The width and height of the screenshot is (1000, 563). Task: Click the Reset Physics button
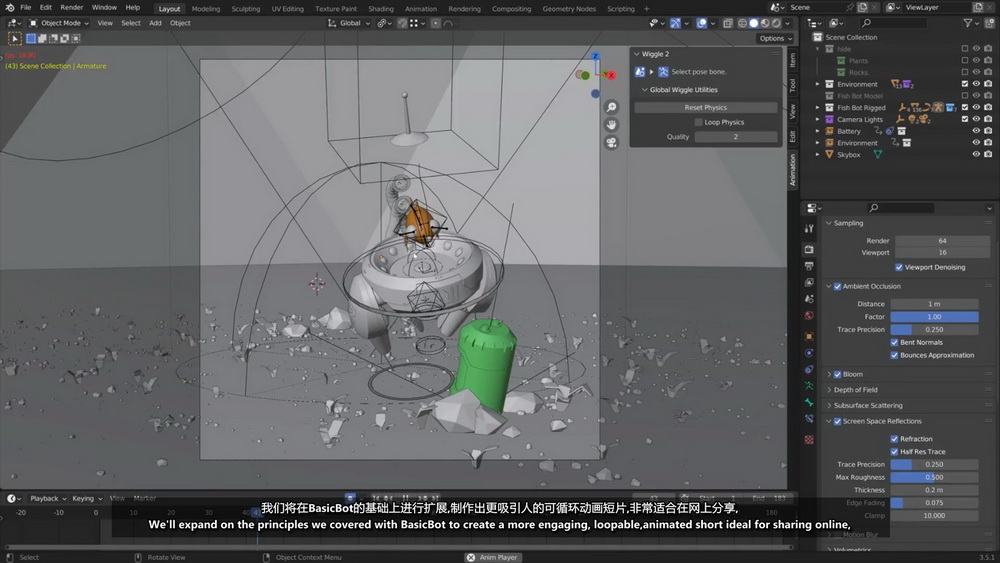[706, 108]
